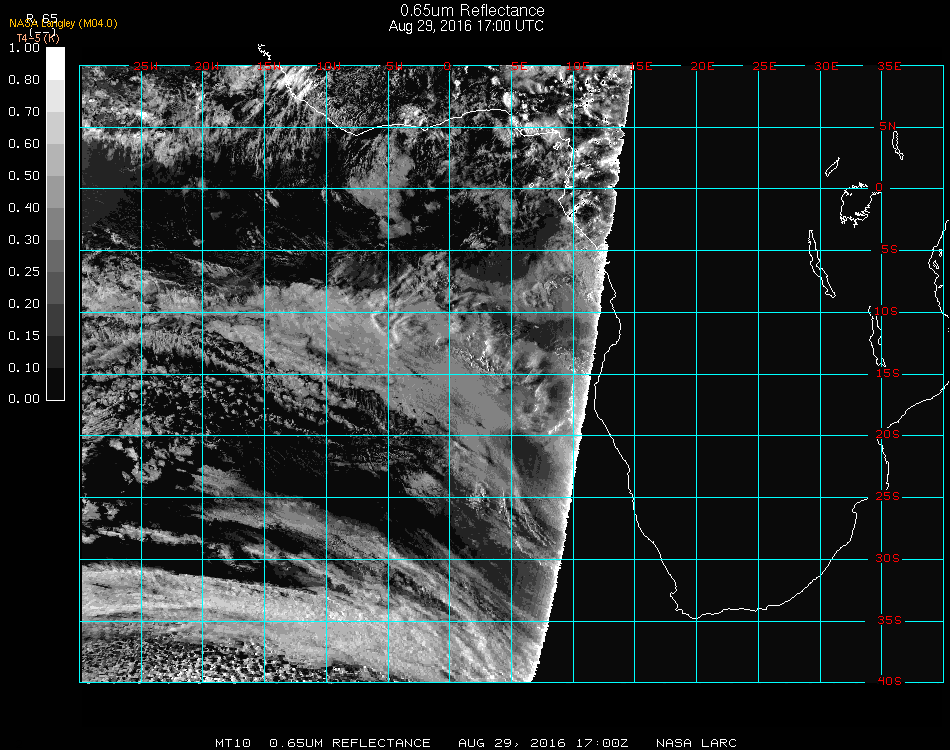Select the 10S latitude label
This screenshot has width=950, height=750.
(x=886, y=311)
